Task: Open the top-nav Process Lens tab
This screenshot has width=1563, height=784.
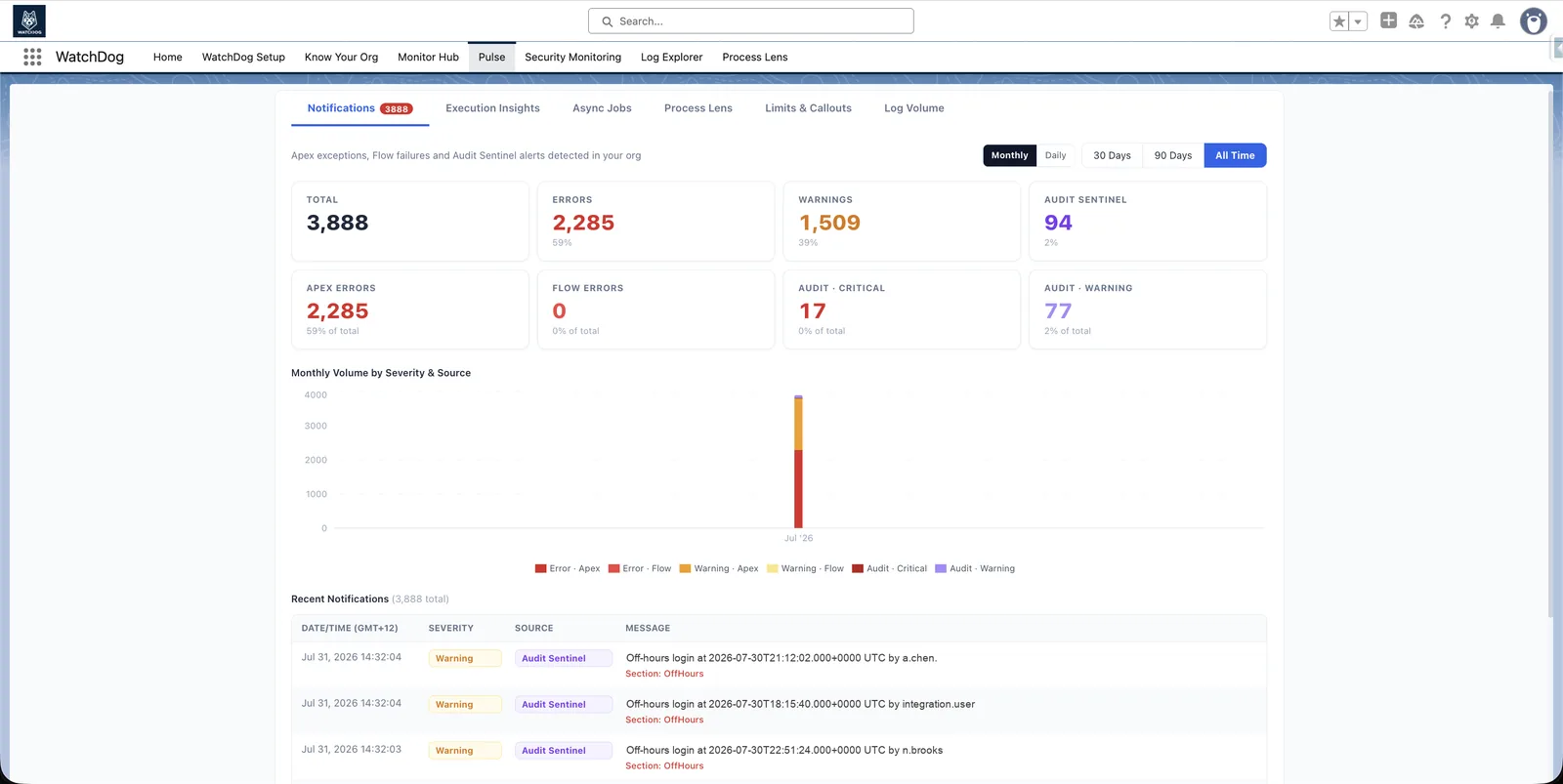Action: [754, 57]
